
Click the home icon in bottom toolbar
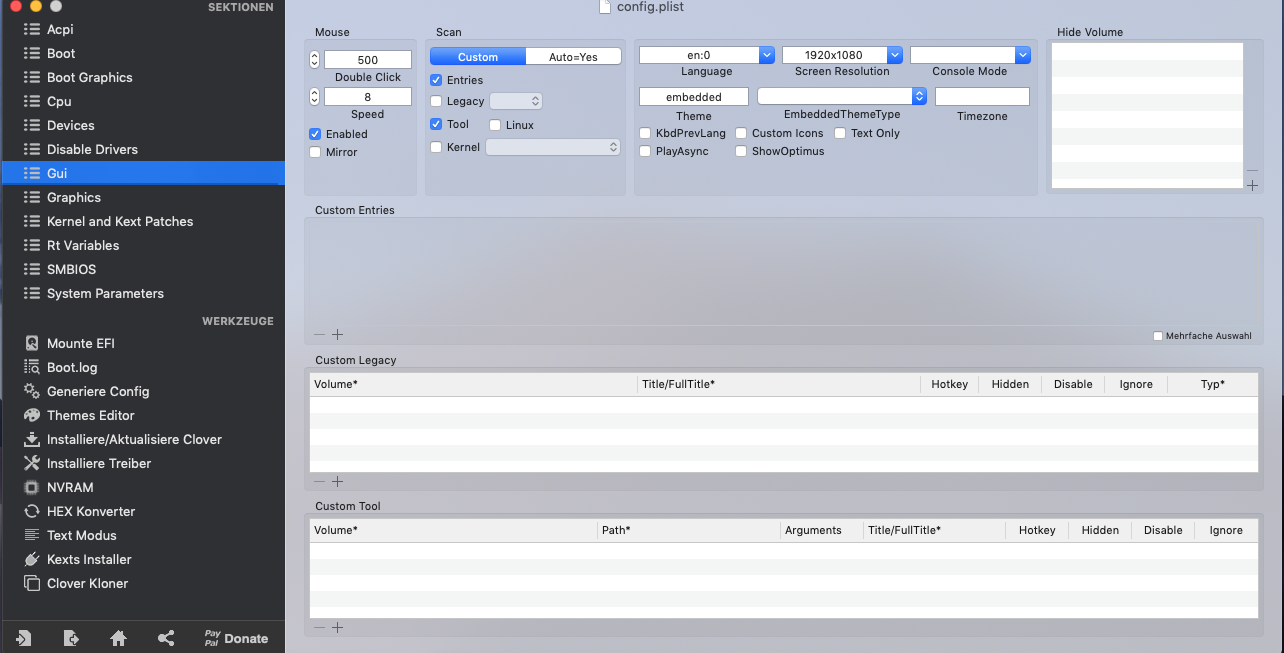tap(118, 638)
